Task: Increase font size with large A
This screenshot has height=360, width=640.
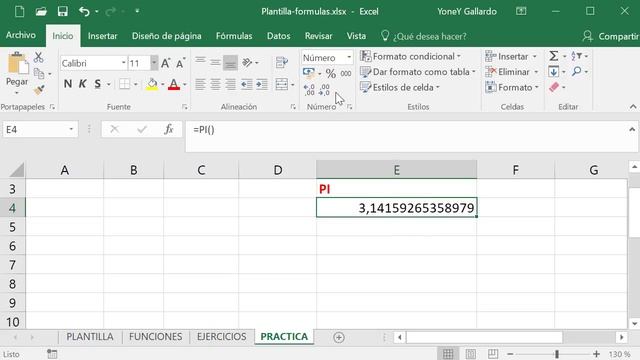Action: point(165,63)
